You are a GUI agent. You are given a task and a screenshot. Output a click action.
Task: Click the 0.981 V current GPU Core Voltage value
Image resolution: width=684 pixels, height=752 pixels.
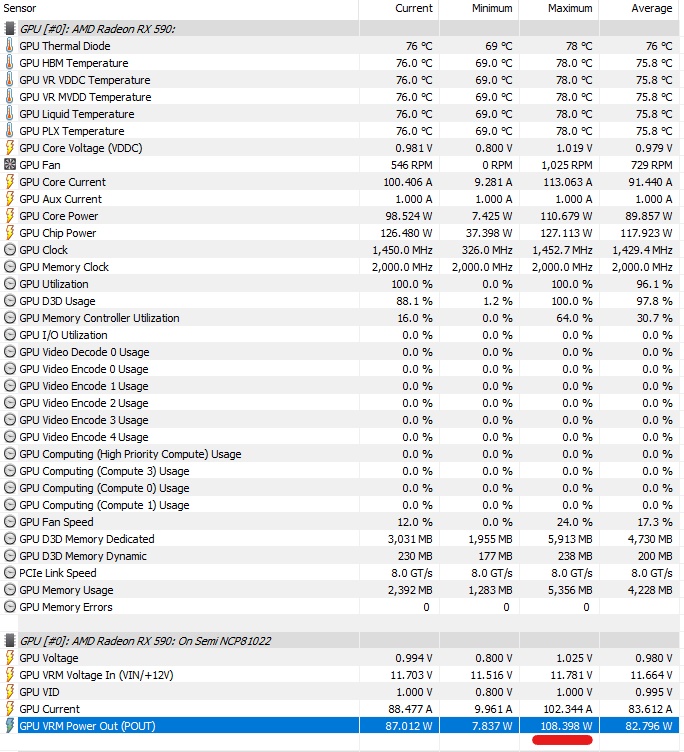click(414, 148)
